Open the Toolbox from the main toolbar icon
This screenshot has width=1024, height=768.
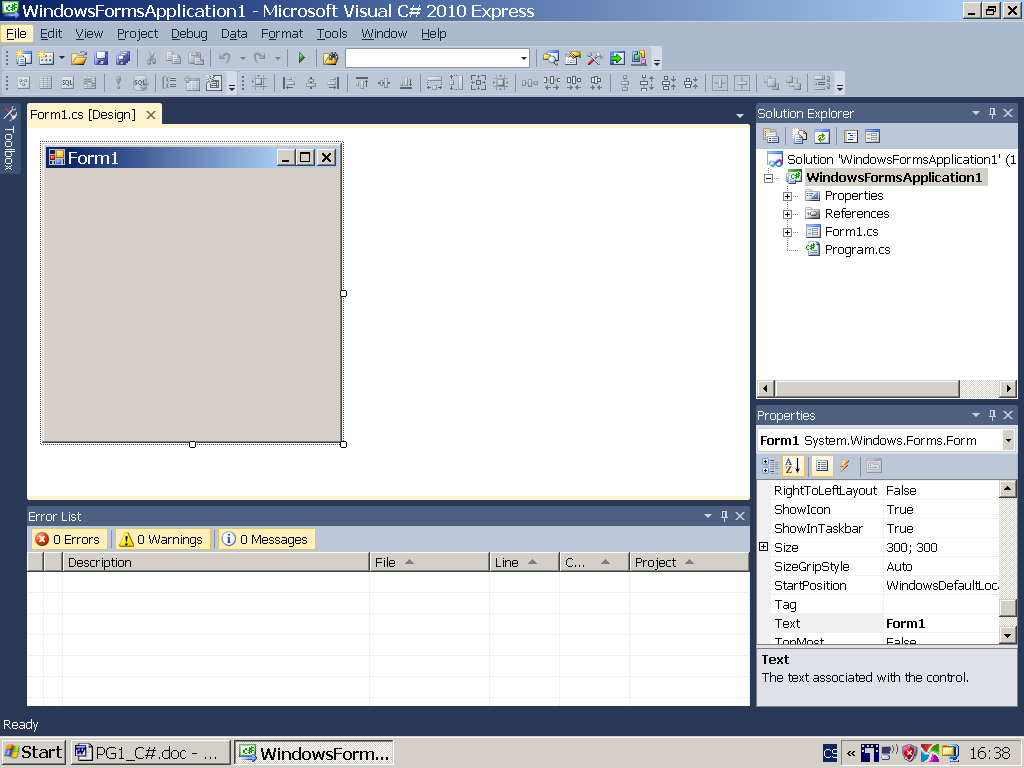(x=594, y=58)
